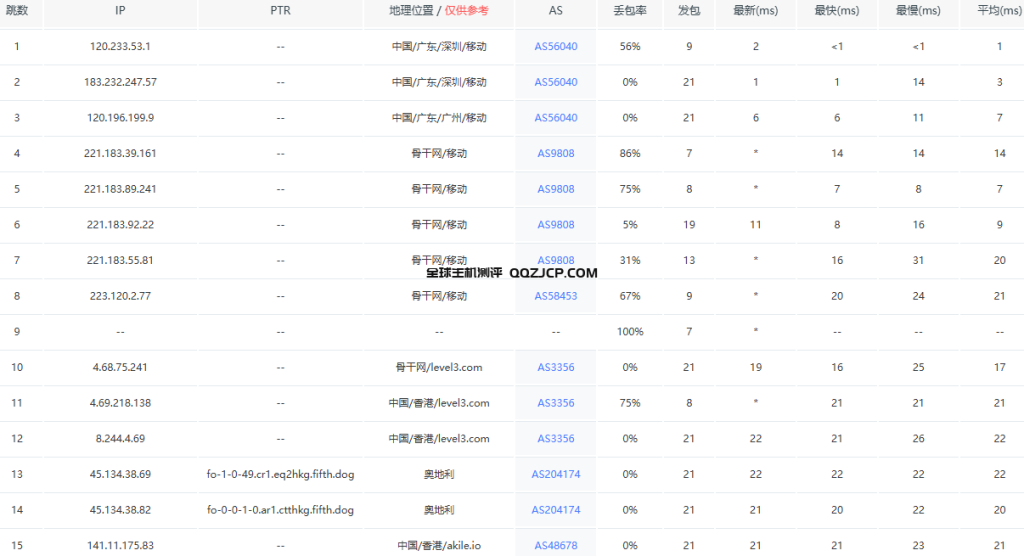The height and width of the screenshot is (556, 1024).
Task: Open AS3356 link for 8.244.4.69
Action: point(556,438)
